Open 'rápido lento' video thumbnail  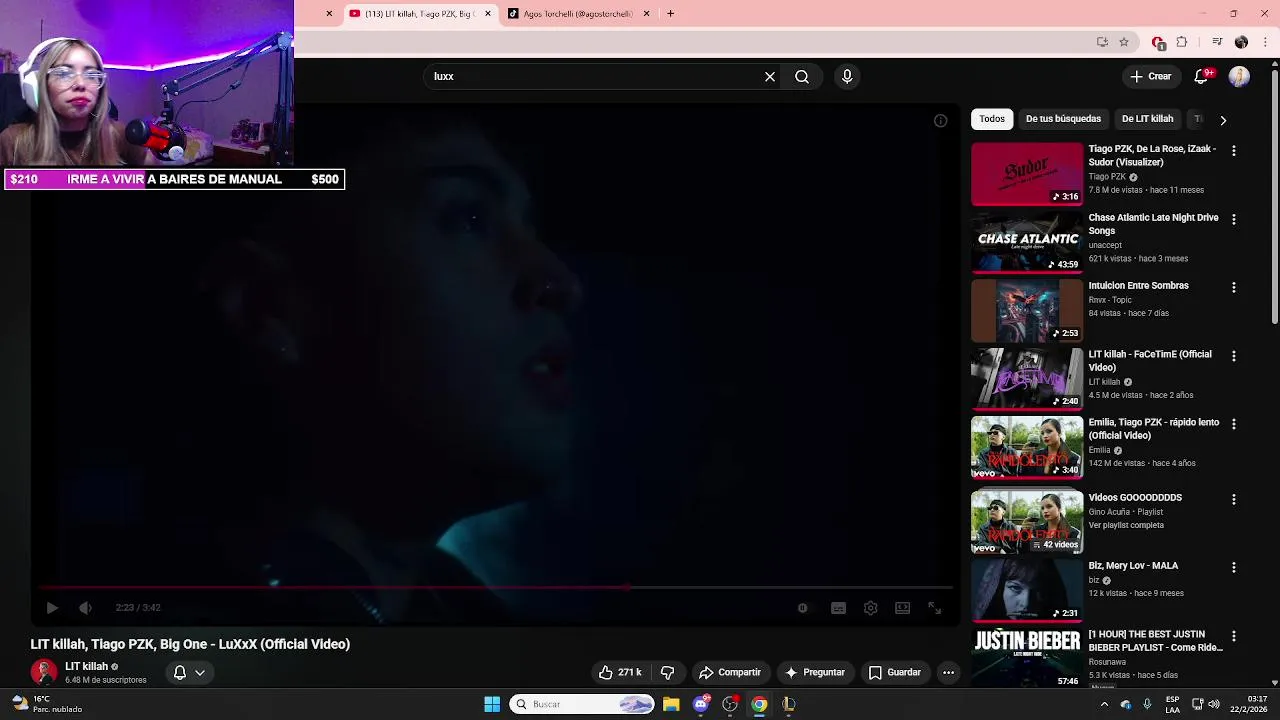pyautogui.click(x=1026, y=447)
